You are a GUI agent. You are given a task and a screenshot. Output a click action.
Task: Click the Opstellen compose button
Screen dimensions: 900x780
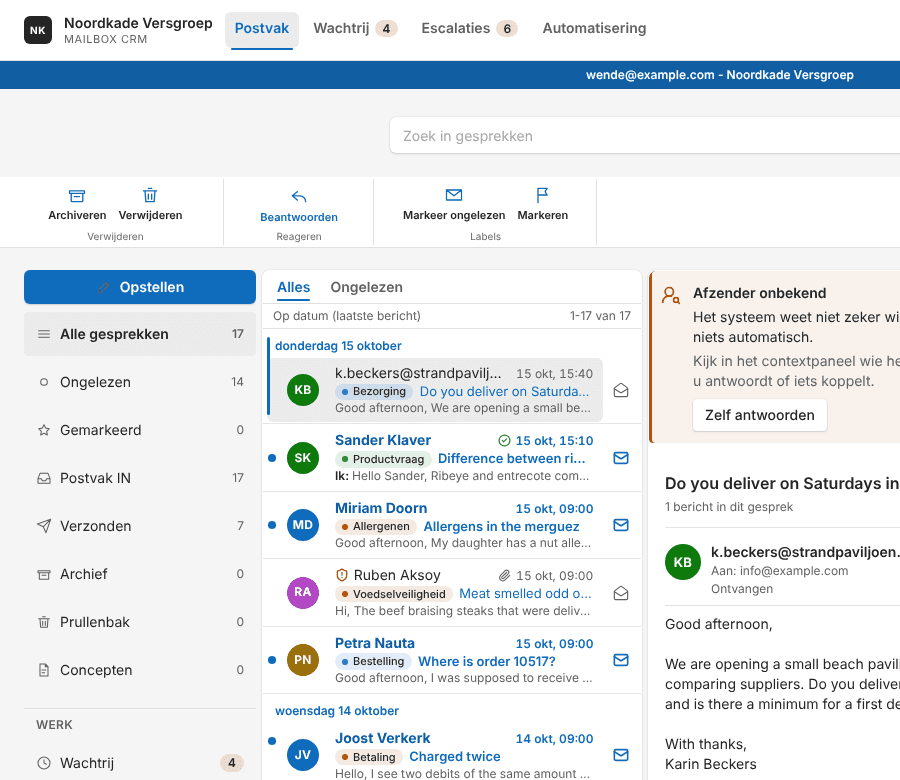[140, 287]
